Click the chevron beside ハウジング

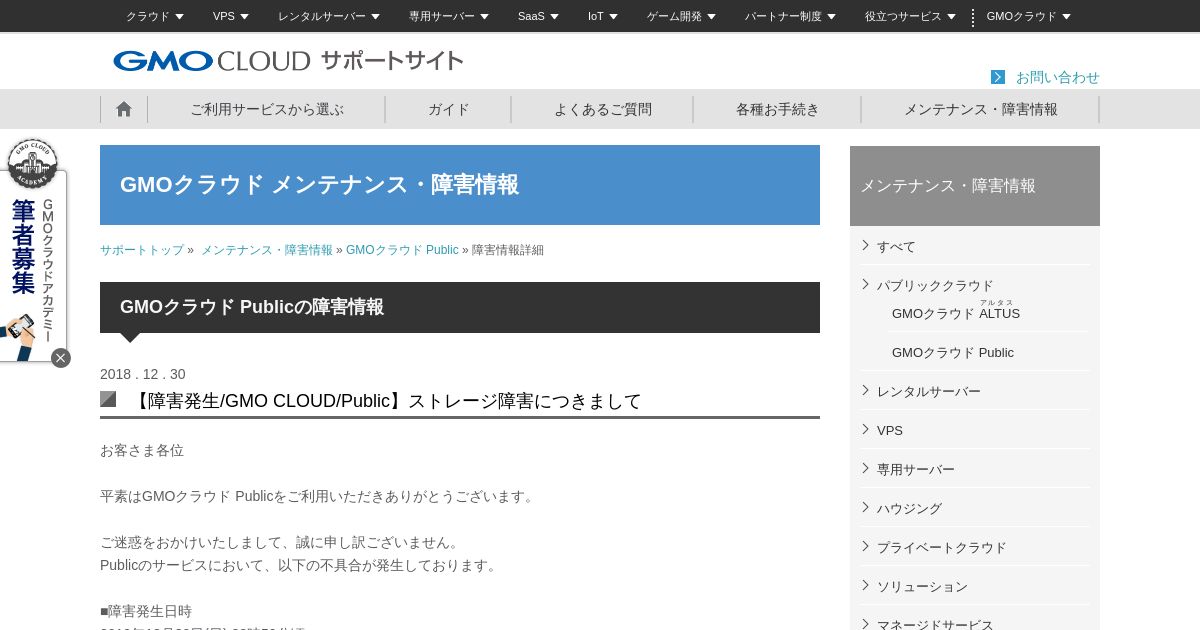(866, 507)
